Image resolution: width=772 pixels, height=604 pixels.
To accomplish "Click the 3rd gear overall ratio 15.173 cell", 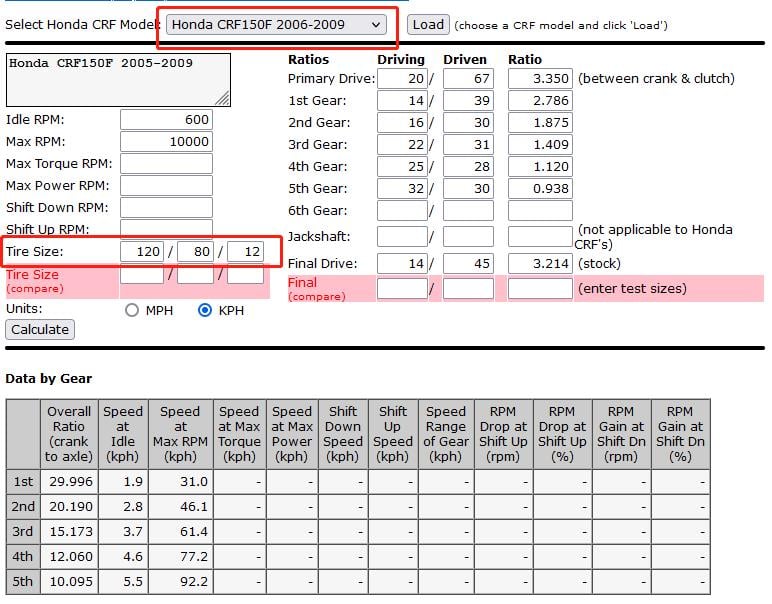I will pos(69,532).
